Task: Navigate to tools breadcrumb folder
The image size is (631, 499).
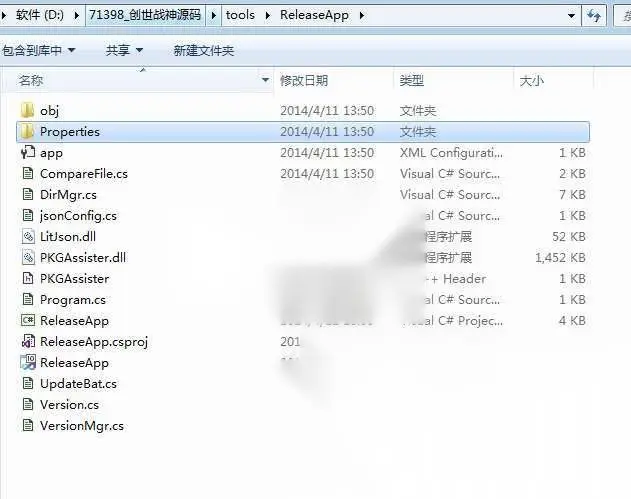Action: point(240,15)
